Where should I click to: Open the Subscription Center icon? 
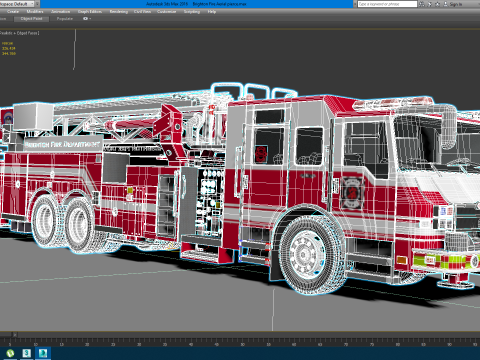[x=430, y=4]
